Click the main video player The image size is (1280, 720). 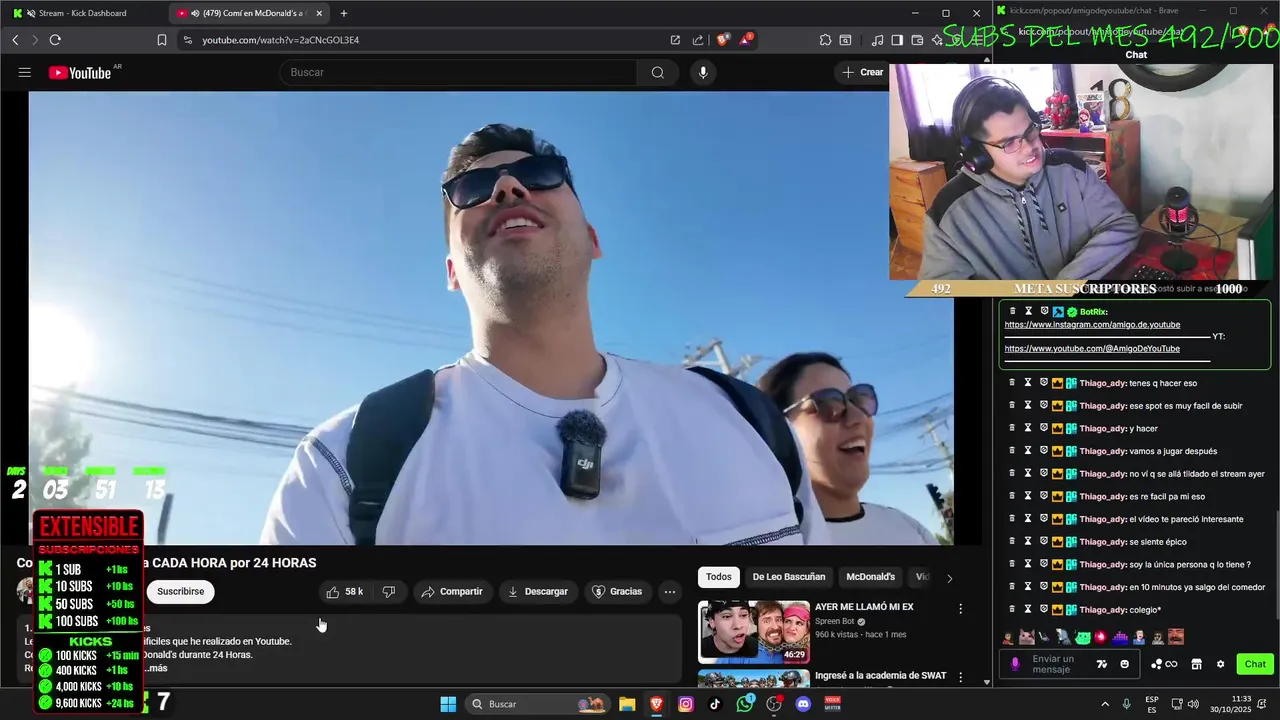point(491,318)
